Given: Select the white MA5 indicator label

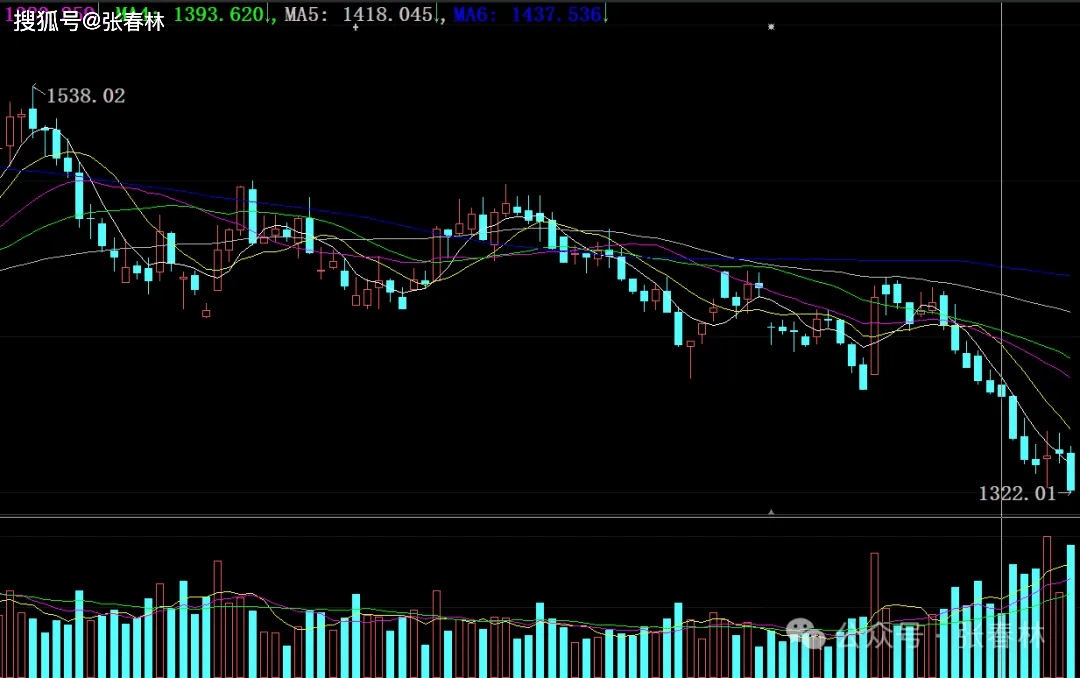Looking at the screenshot, I should [309, 14].
